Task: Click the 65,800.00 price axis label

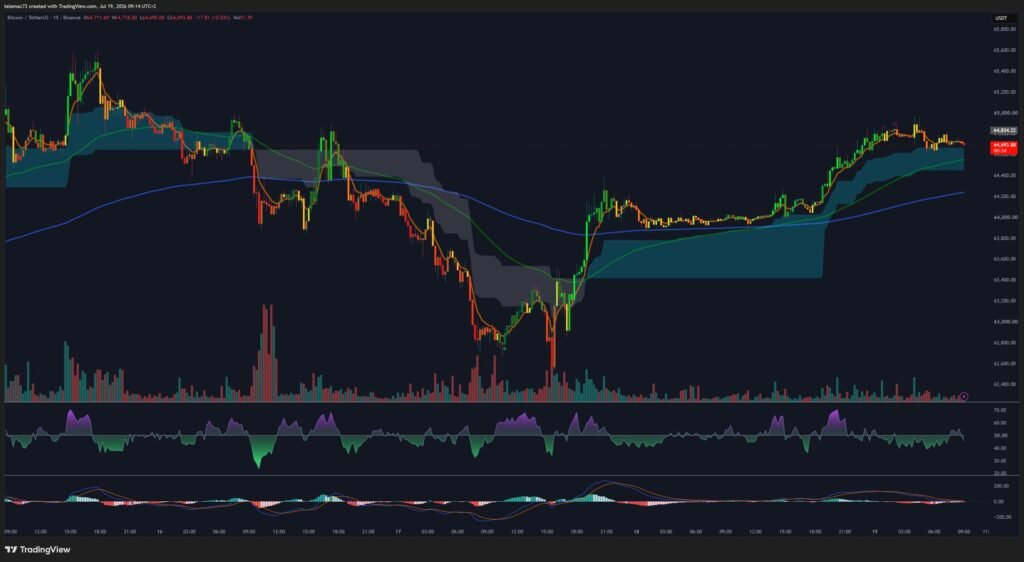Action: pos(1004,29)
